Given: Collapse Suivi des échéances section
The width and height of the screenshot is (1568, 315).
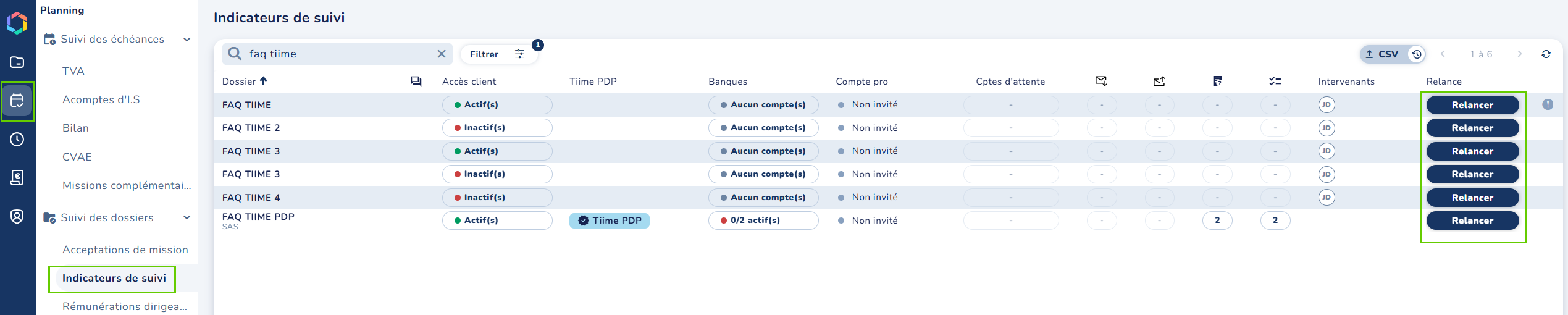Looking at the screenshot, I should [187, 40].
